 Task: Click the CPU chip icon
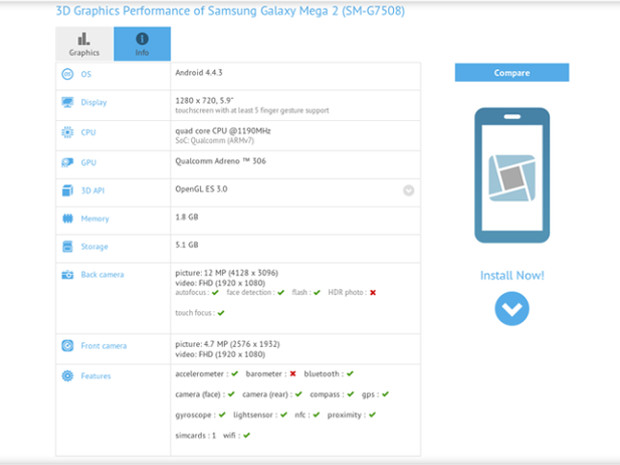(x=68, y=132)
